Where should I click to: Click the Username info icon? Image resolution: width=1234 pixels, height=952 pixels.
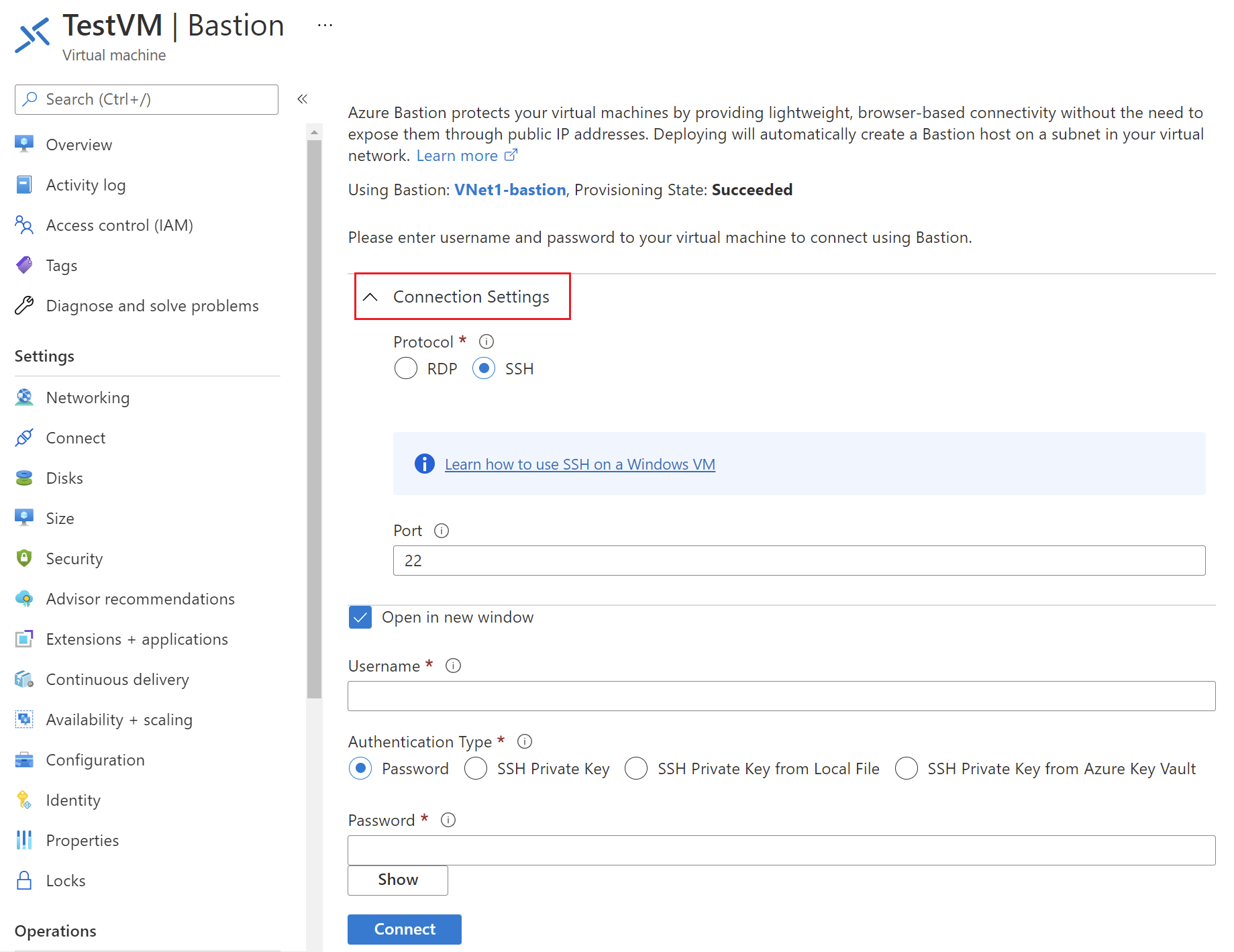(x=453, y=666)
